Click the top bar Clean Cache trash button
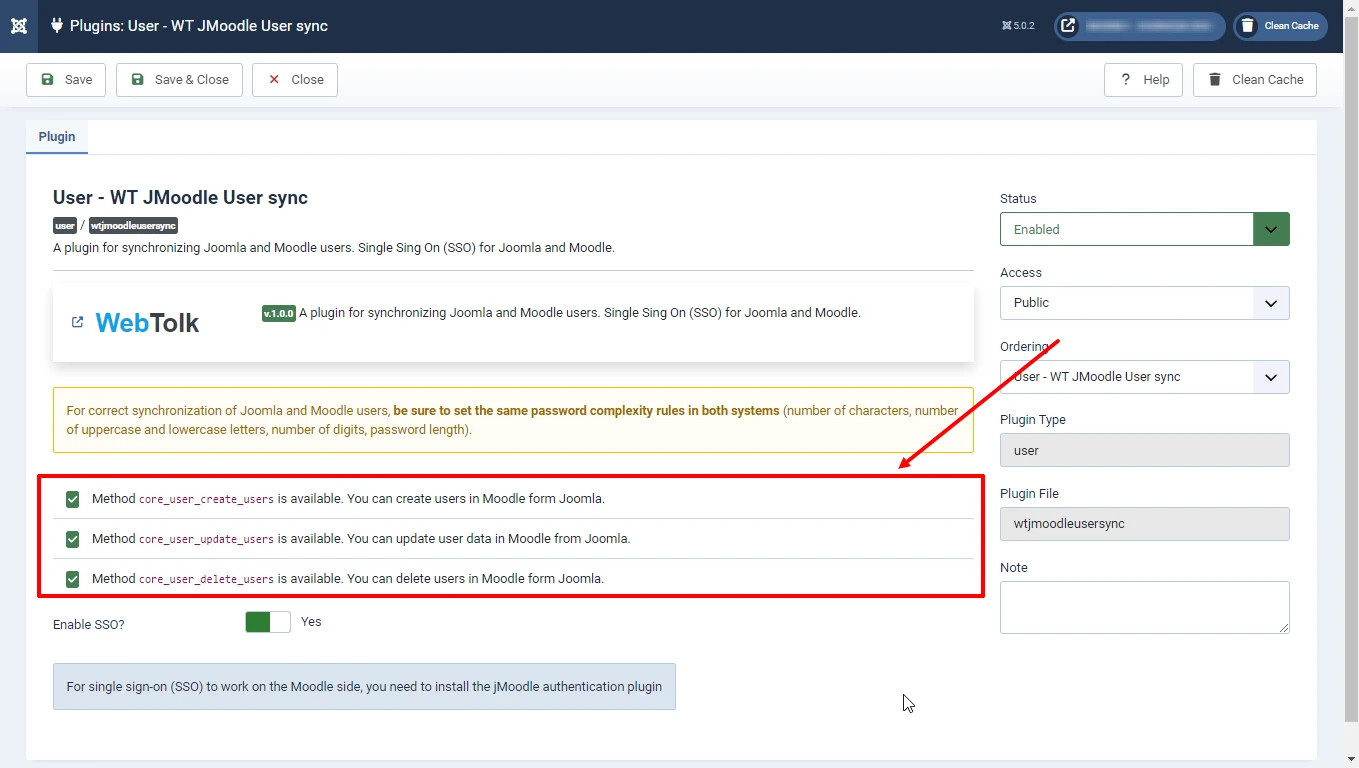1359x768 pixels. point(1280,26)
